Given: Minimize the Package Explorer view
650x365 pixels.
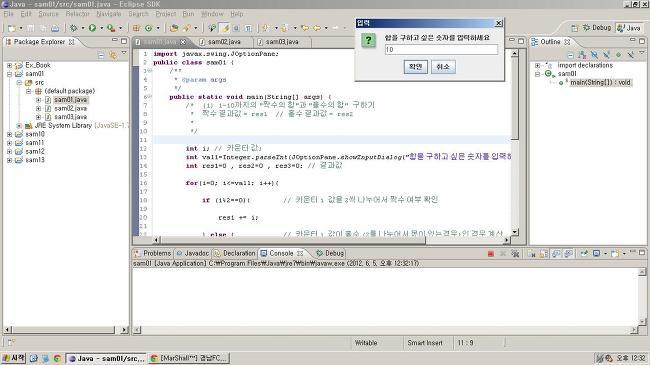Looking at the screenshot, I should coord(114,41).
